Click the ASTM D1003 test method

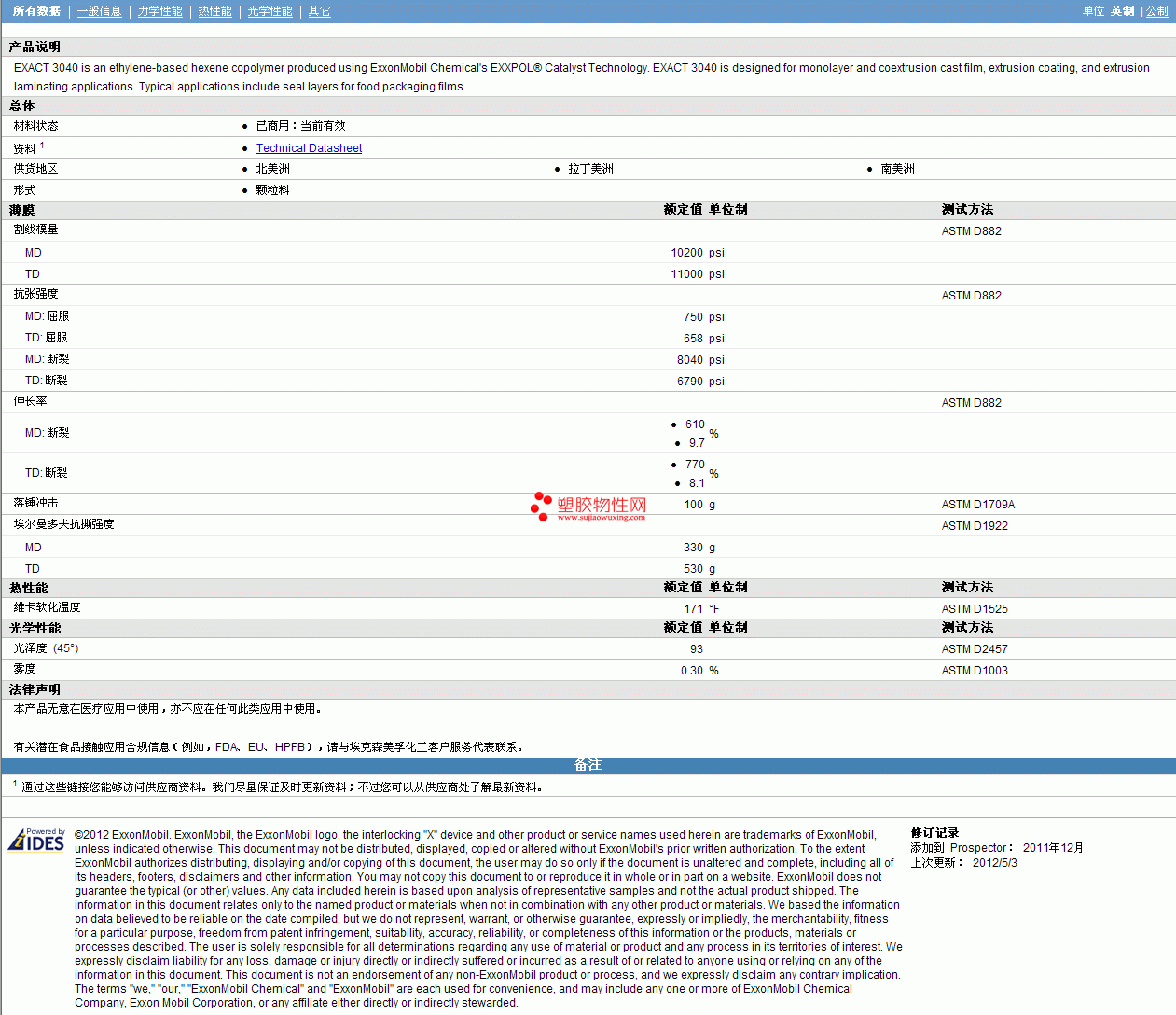[x=975, y=671]
